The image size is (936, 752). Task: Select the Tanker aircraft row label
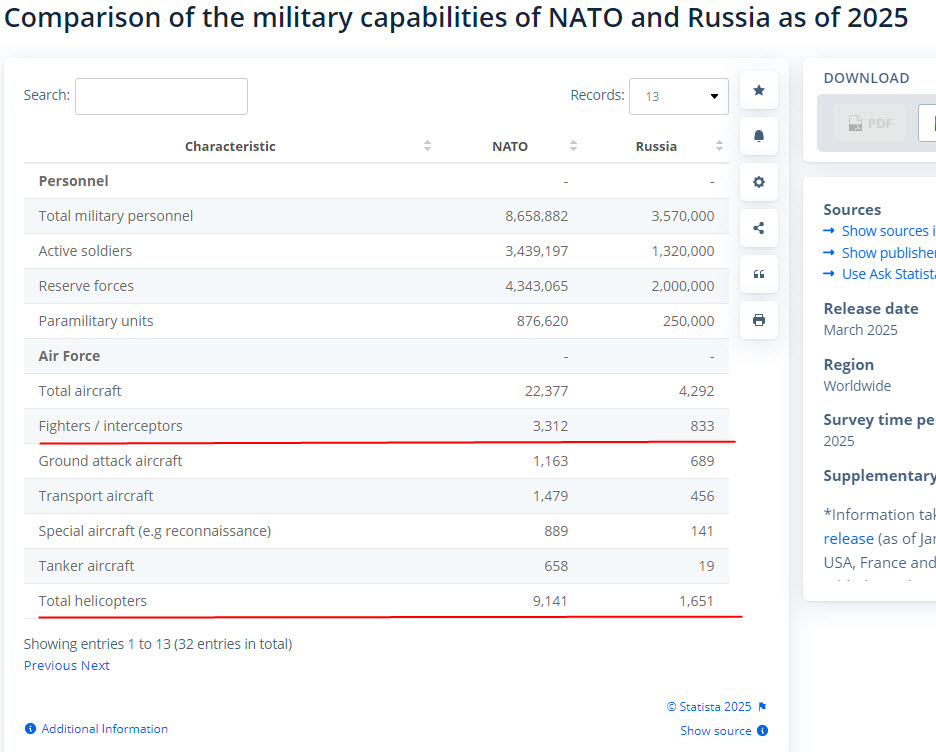click(86, 566)
